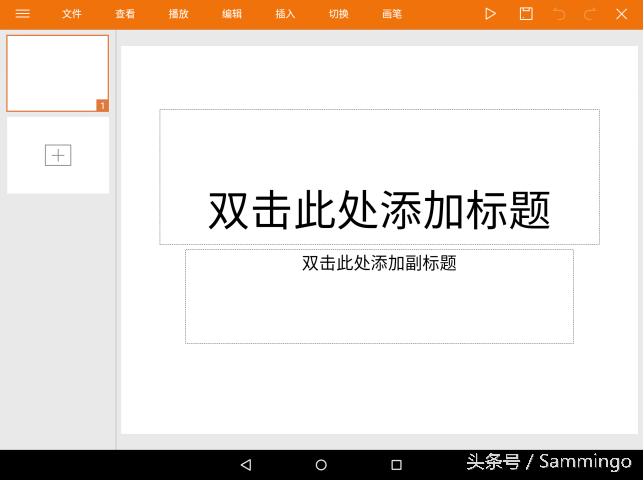
Task: Start slideshow with the play icon
Action: 490,14
